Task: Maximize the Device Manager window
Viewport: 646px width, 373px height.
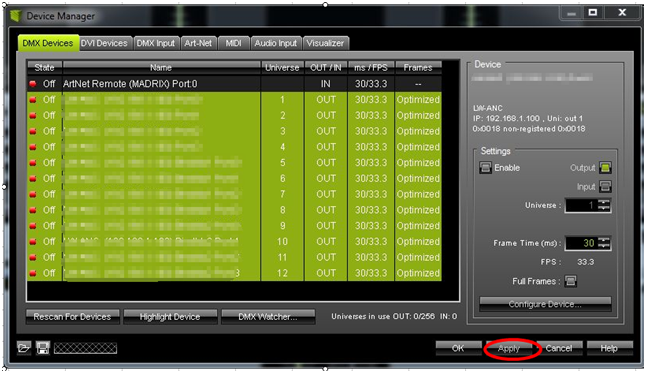Action: click(593, 13)
